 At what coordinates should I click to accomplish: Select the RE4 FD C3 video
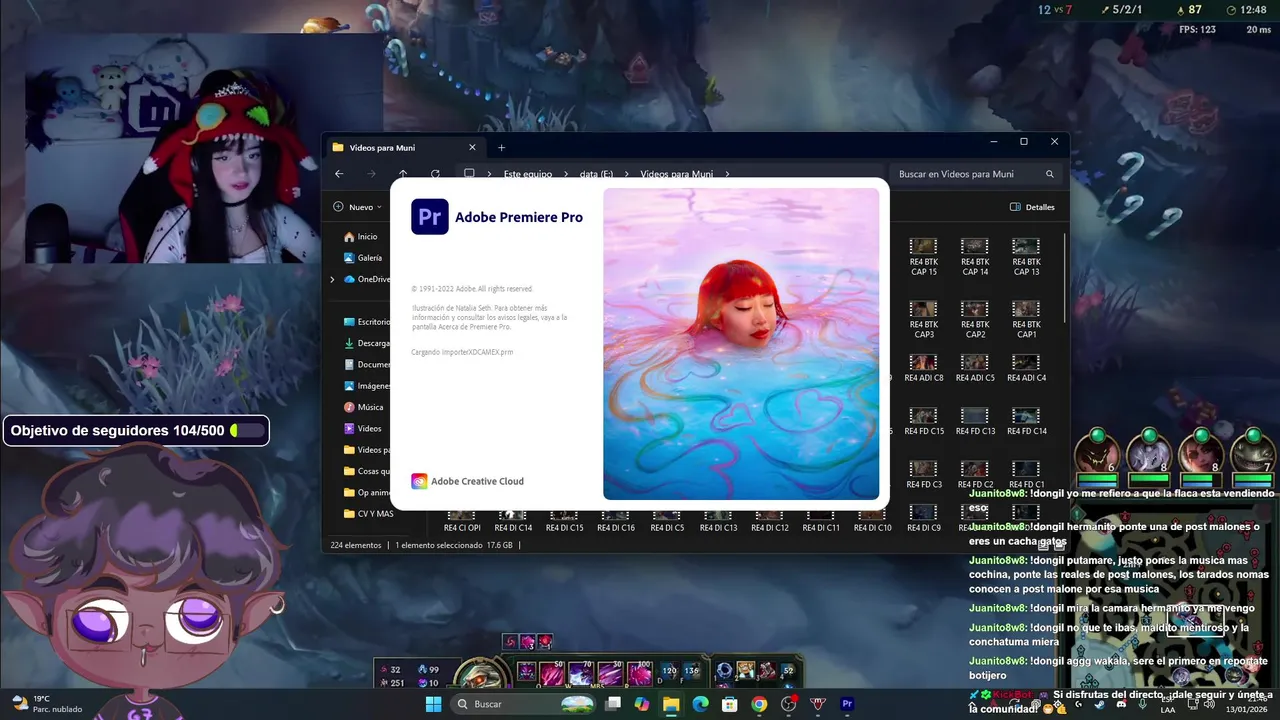coord(923,474)
